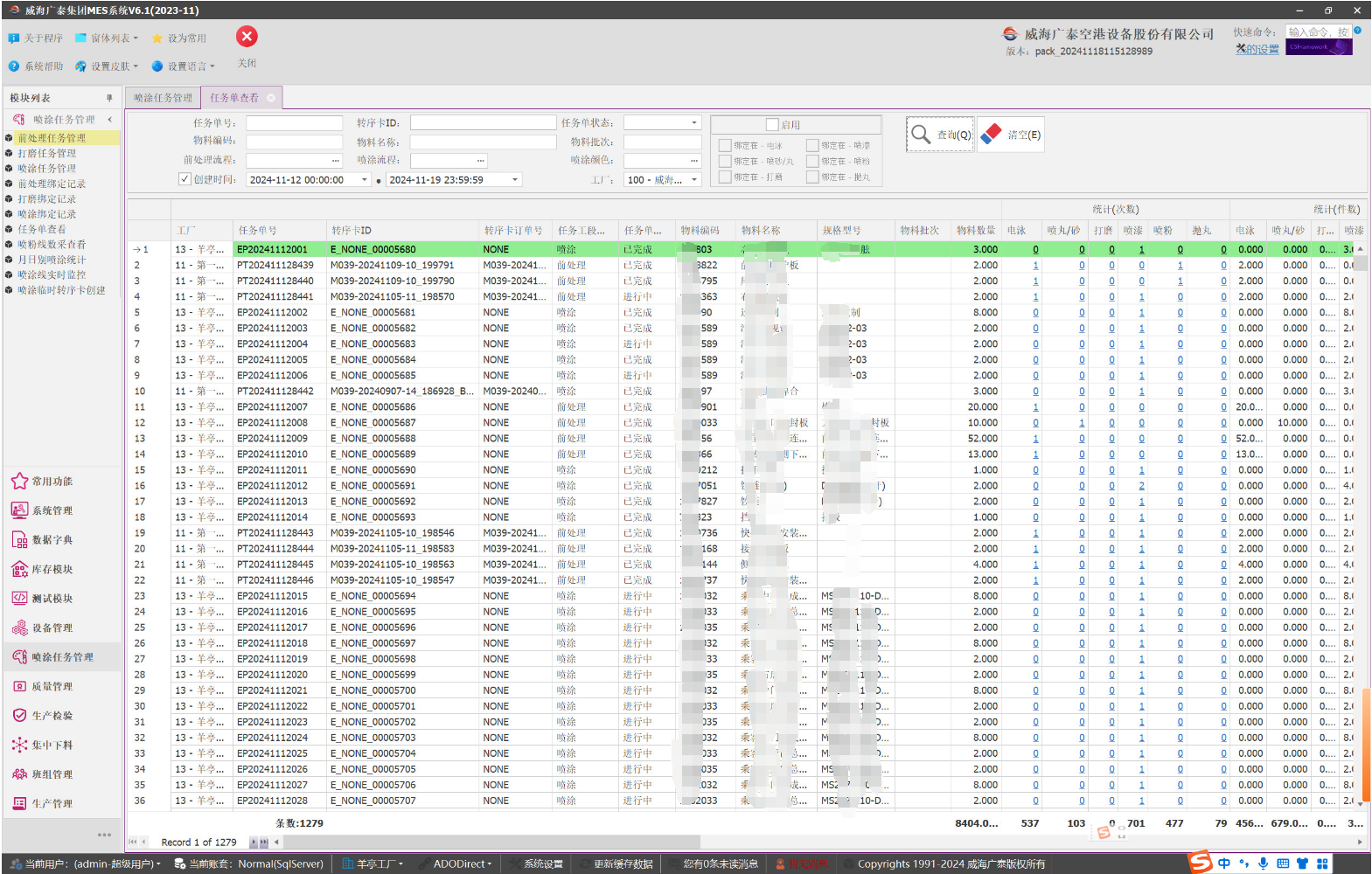Open 生产检验 module icon
The image size is (1372, 874).
click(19, 716)
